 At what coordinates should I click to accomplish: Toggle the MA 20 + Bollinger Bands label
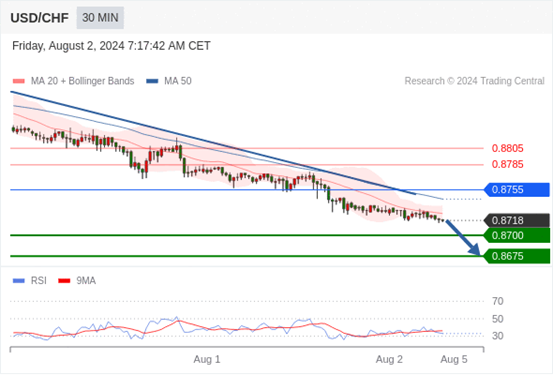click(x=83, y=81)
